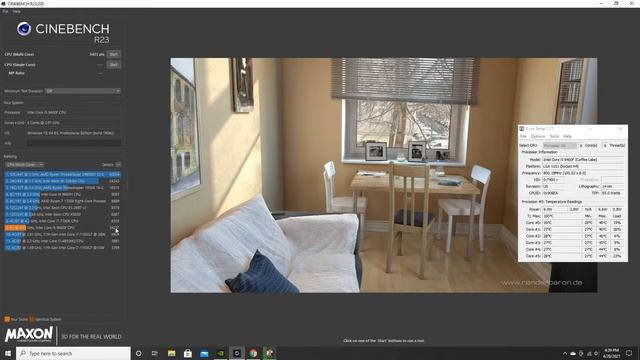Click the Maxon logo
The width and height of the screenshot is (640, 360).
point(29,335)
